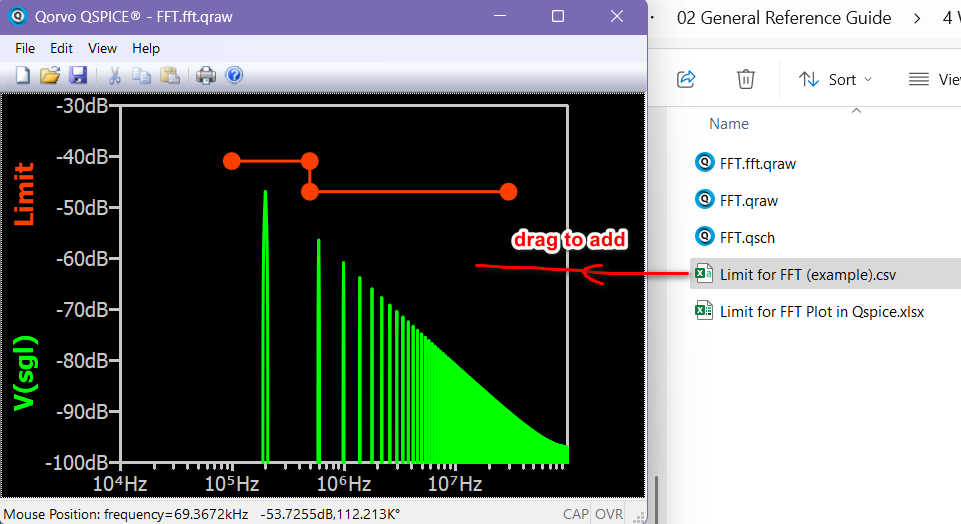The width and height of the screenshot is (961, 524).
Task: Open help via the blue question mark icon
Action: click(234, 75)
